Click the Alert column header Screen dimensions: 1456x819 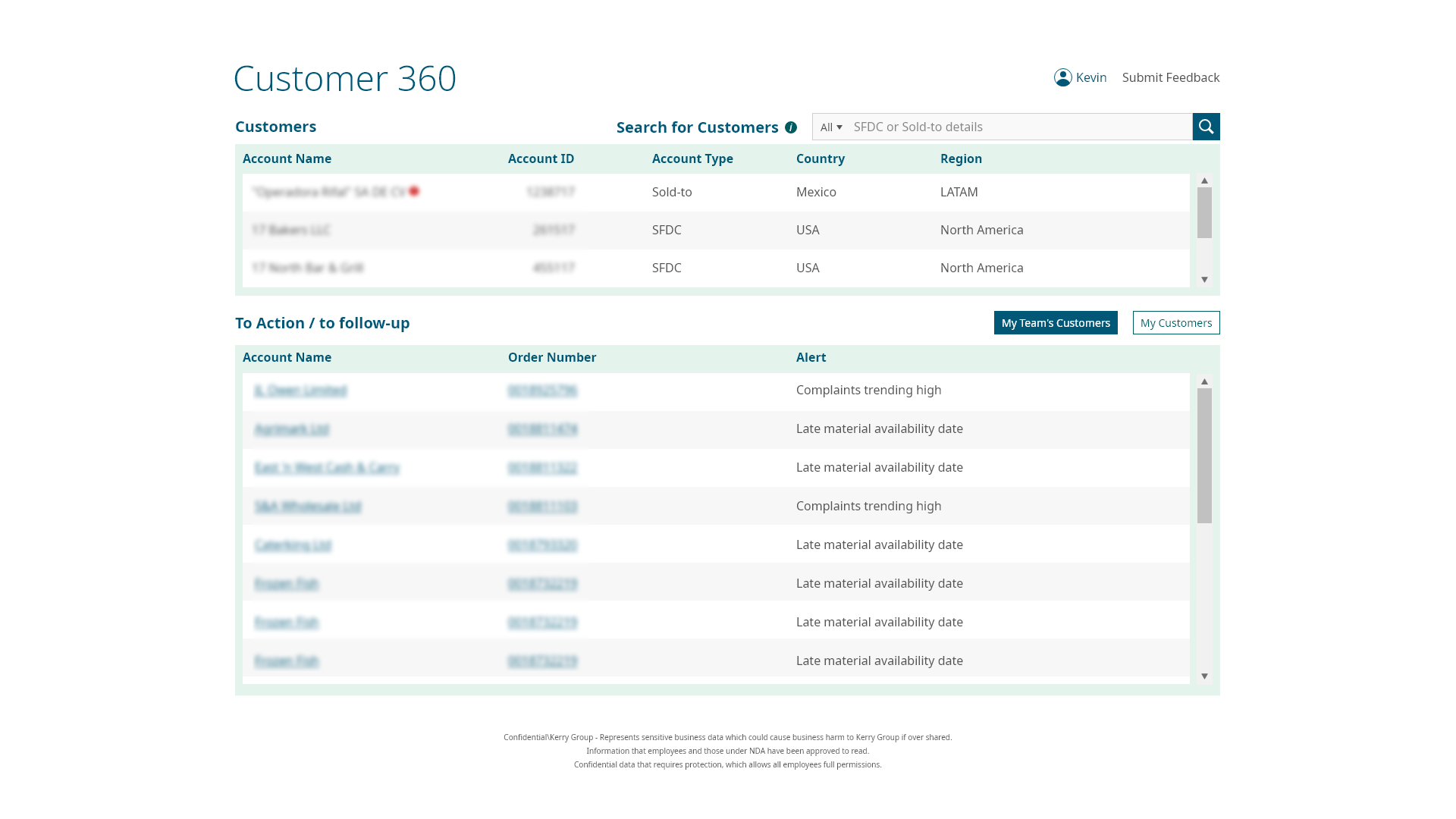(x=811, y=357)
